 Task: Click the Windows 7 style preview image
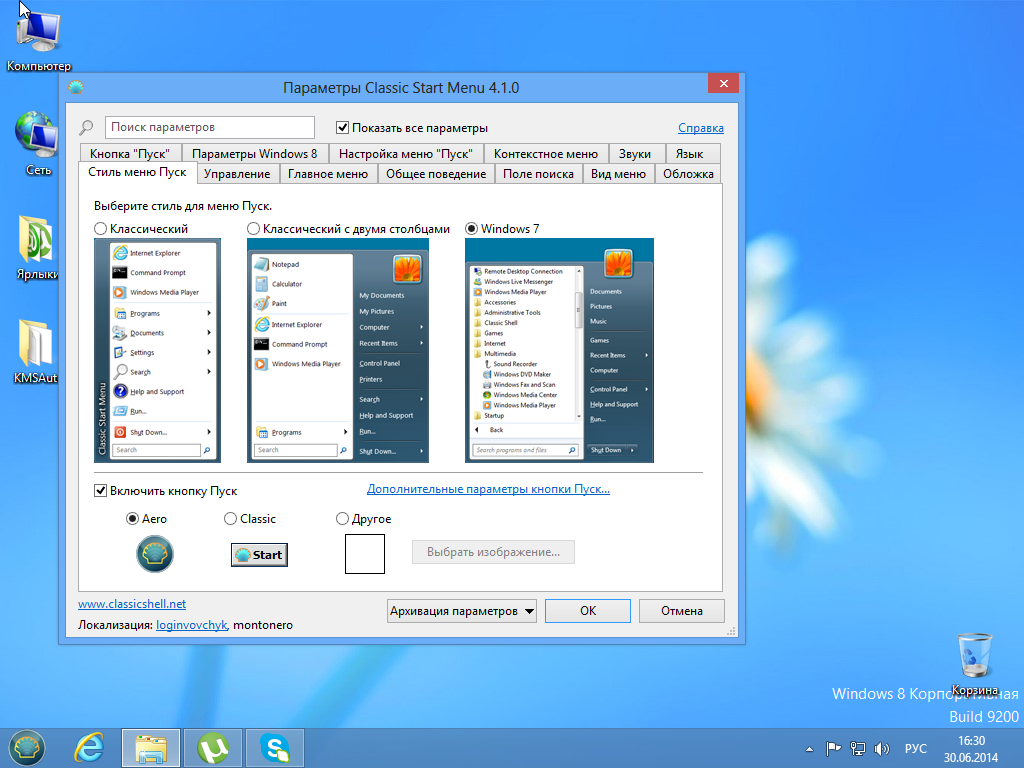click(x=559, y=351)
